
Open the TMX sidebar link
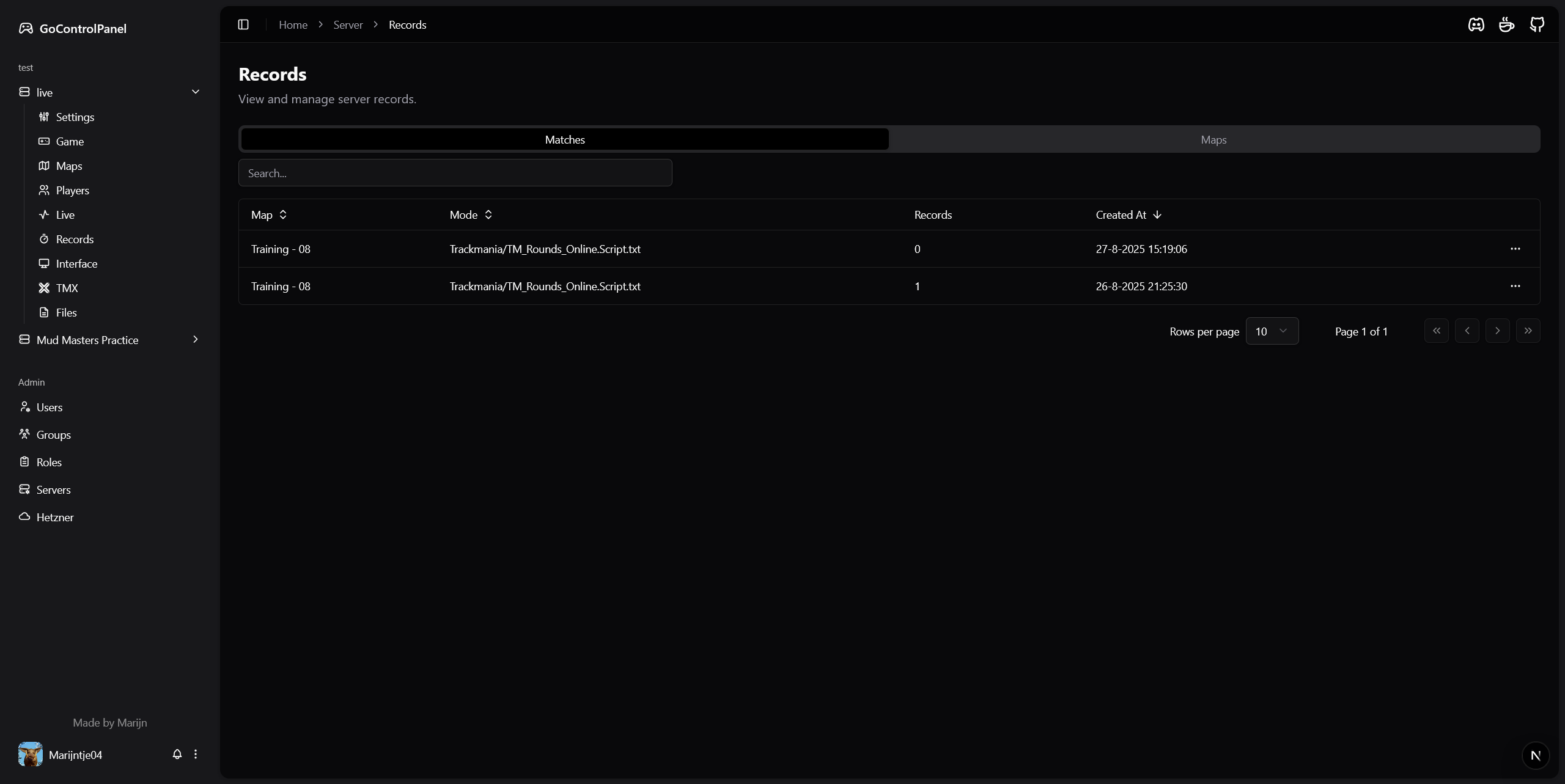pos(67,288)
